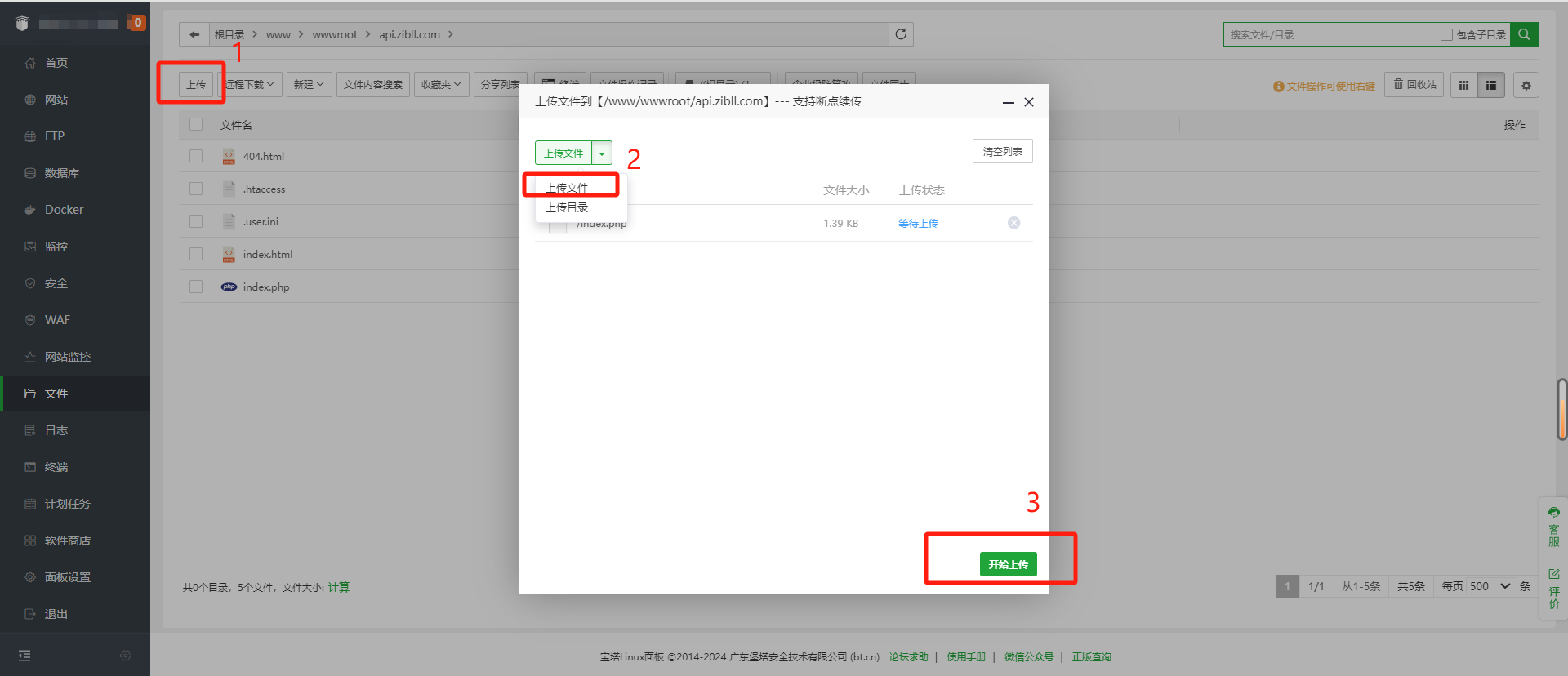Viewport: 1568px width, 676px height.
Task: Switch to the list view
Action: [x=1491, y=85]
